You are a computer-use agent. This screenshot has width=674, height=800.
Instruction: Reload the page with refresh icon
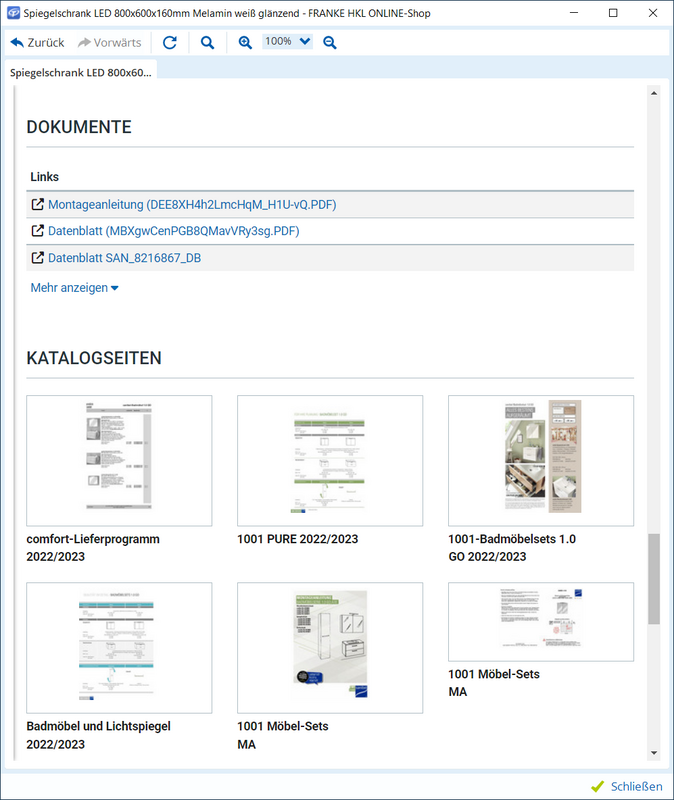(170, 43)
